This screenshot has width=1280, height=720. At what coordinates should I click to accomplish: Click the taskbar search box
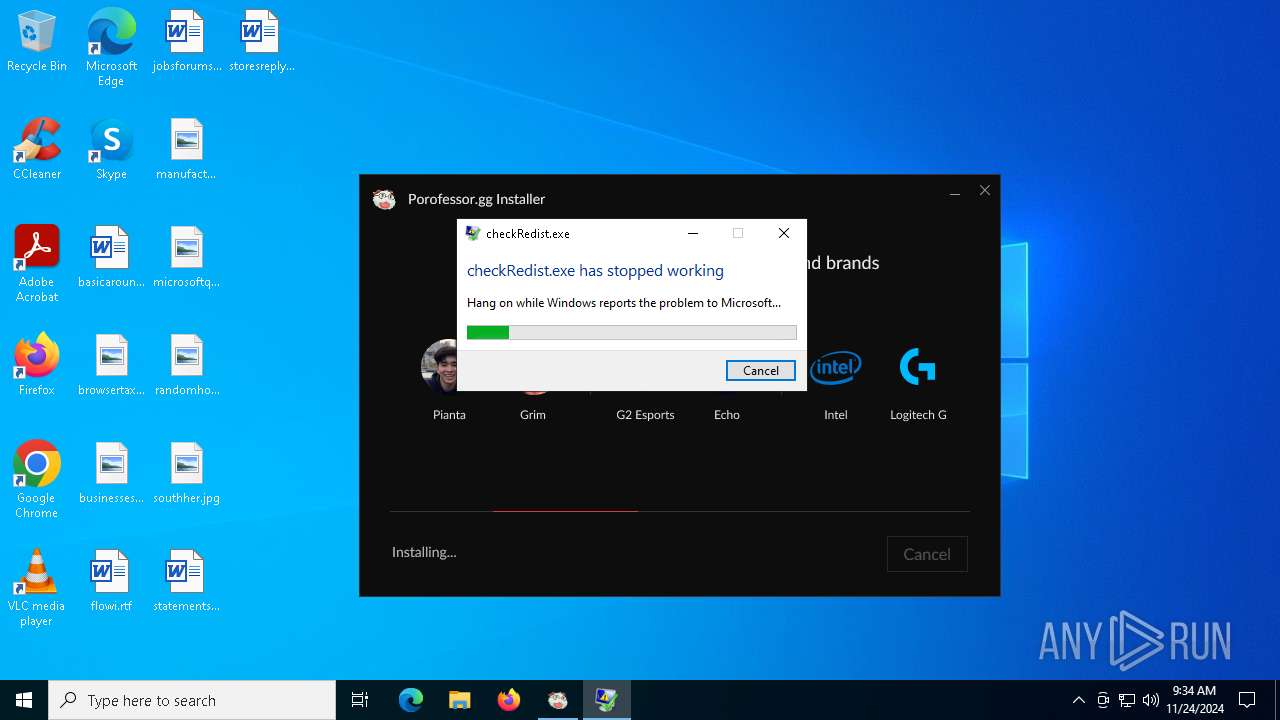[x=192, y=700]
